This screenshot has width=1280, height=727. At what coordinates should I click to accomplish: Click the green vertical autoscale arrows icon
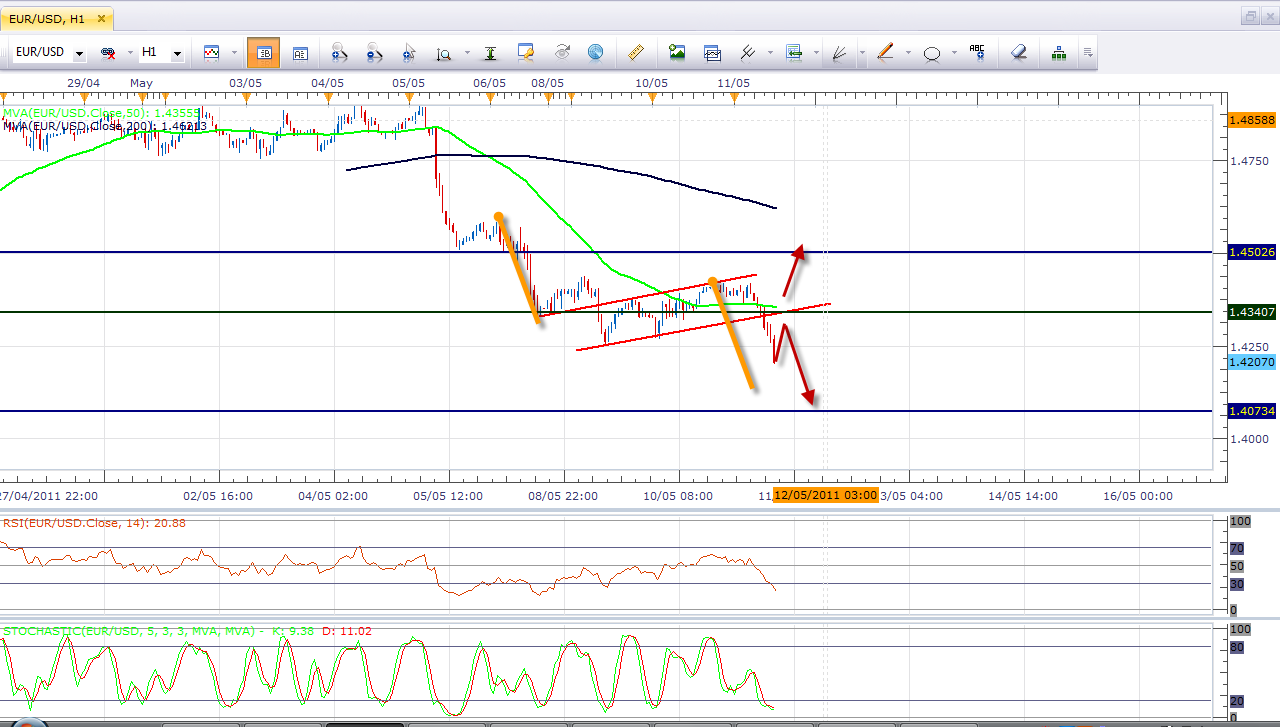pos(490,53)
